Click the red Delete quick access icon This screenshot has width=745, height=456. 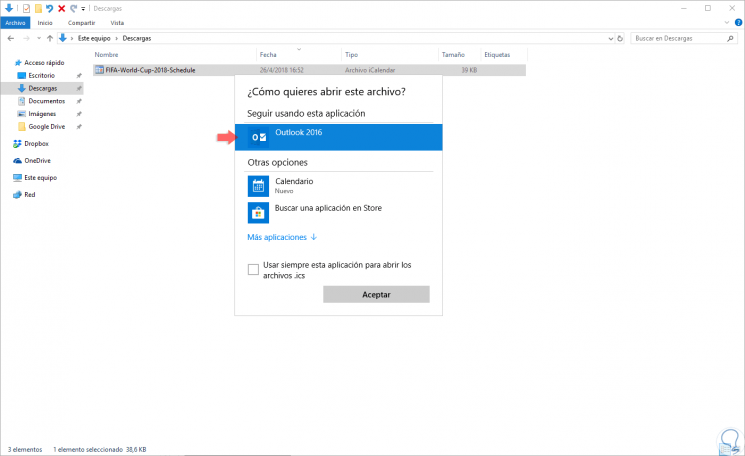(61, 9)
